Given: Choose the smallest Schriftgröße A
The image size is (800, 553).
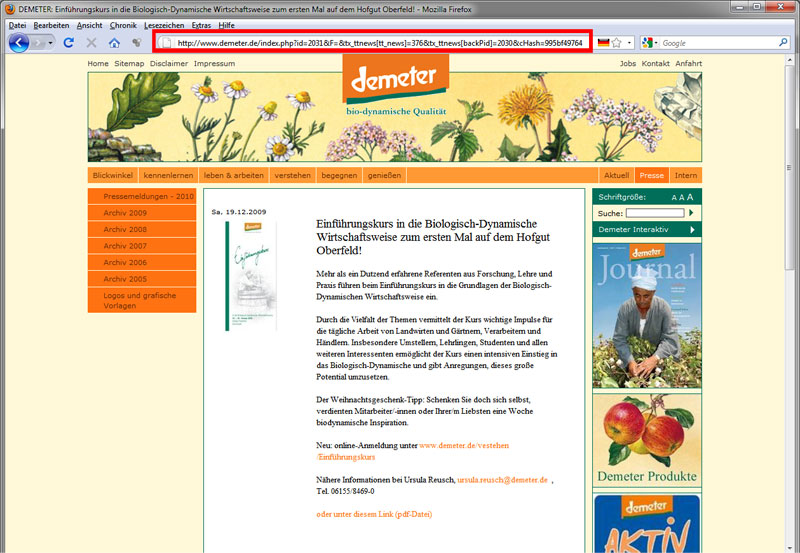Looking at the screenshot, I should tap(674, 197).
